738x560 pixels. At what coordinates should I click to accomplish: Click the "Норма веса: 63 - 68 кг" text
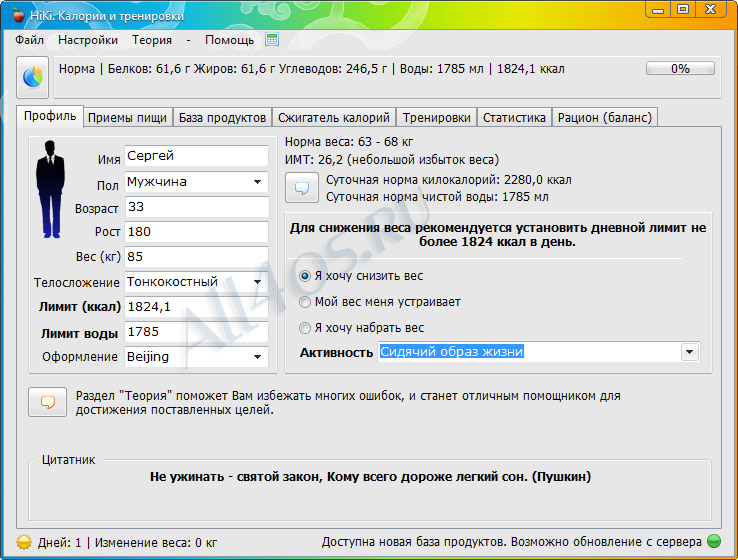[x=349, y=142]
